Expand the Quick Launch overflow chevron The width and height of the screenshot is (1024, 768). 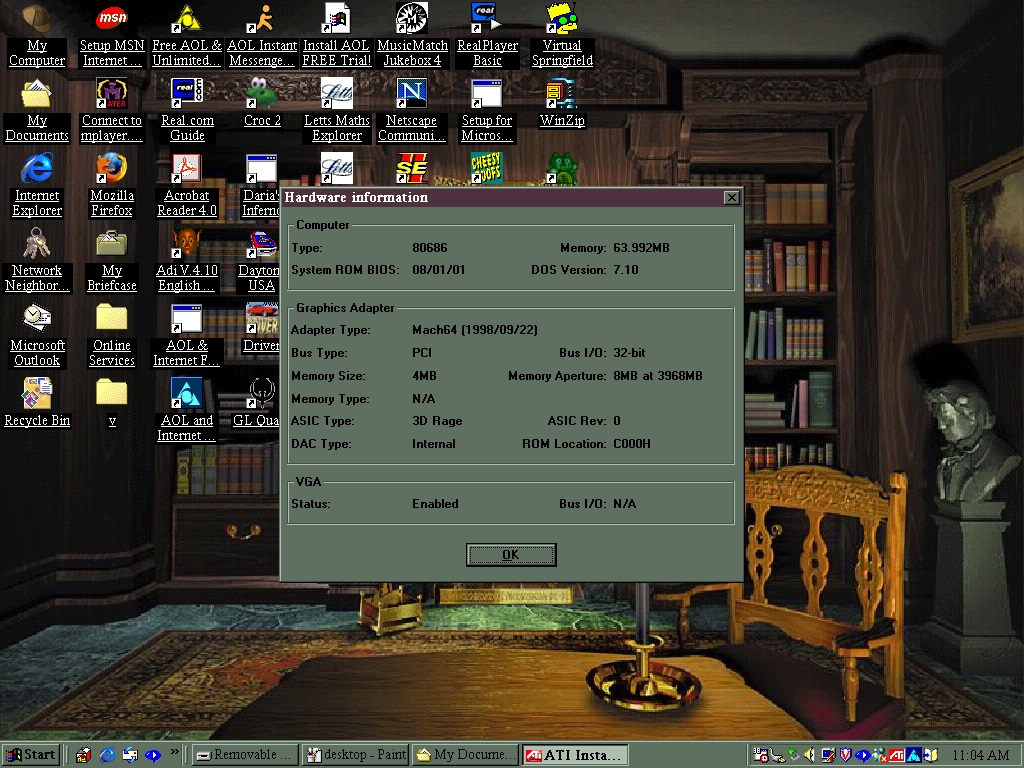click(175, 752)
